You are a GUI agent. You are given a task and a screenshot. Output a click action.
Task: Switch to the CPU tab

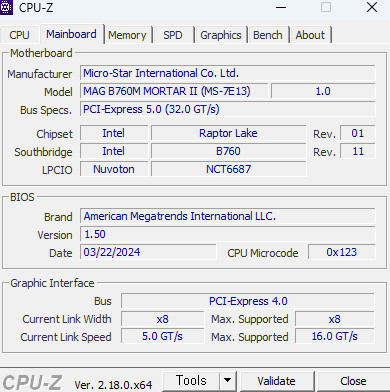[x=19, y=35]
